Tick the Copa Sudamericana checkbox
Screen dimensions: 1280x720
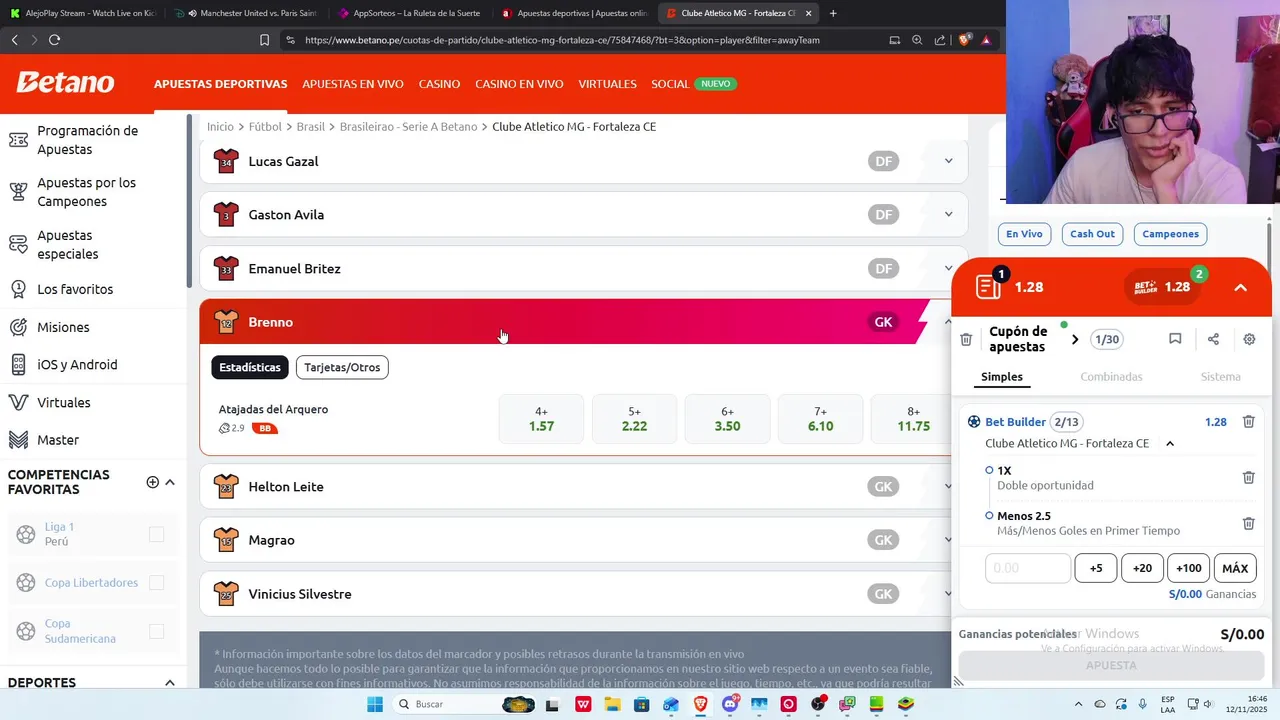click(156, 631)
